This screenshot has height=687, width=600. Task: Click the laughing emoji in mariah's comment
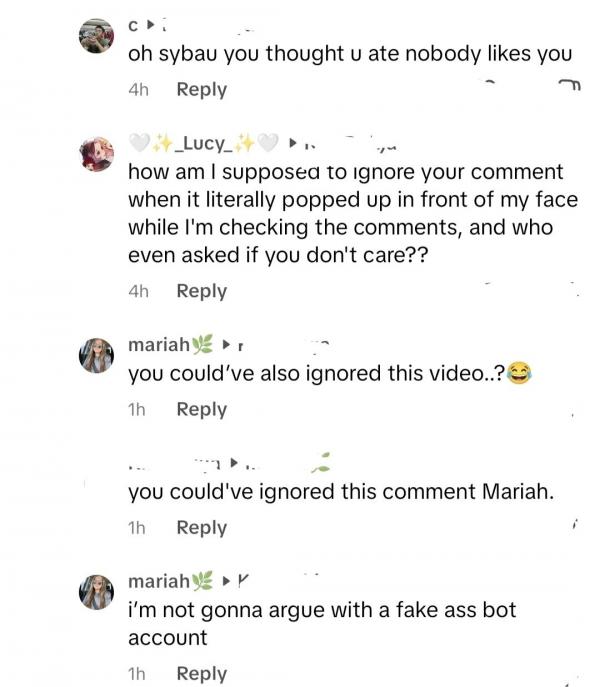519,374
